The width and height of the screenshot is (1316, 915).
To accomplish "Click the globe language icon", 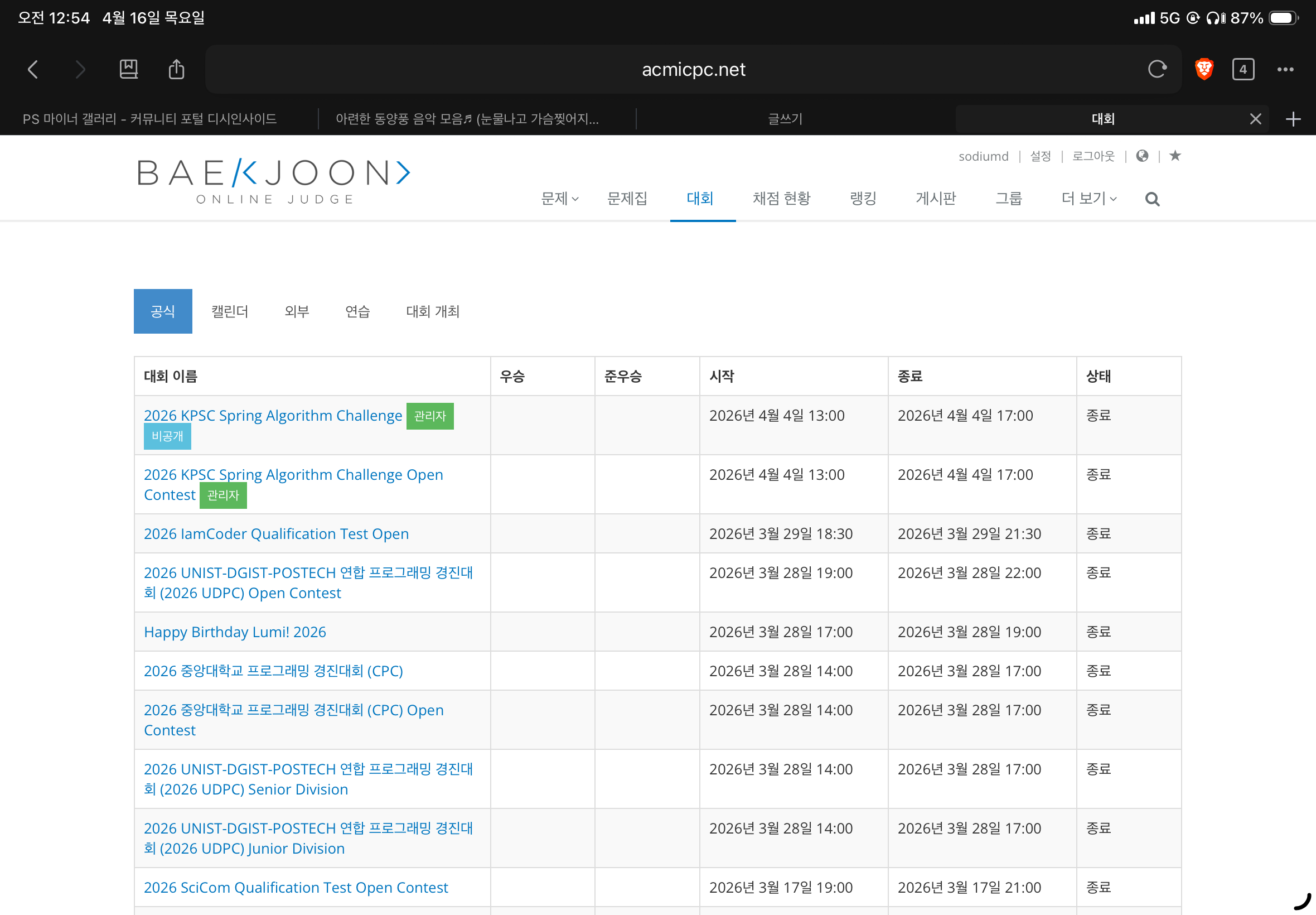I will pyautogui.click(x=1142, y=156).
